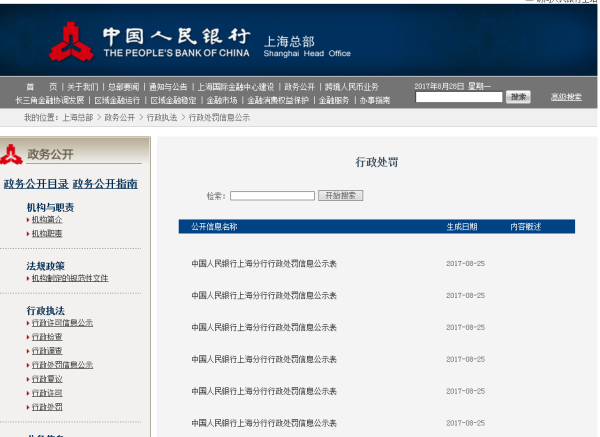The image size is (600, 437).
Task: Open 机构职责 sidebar link
Action: click(47, 233)
